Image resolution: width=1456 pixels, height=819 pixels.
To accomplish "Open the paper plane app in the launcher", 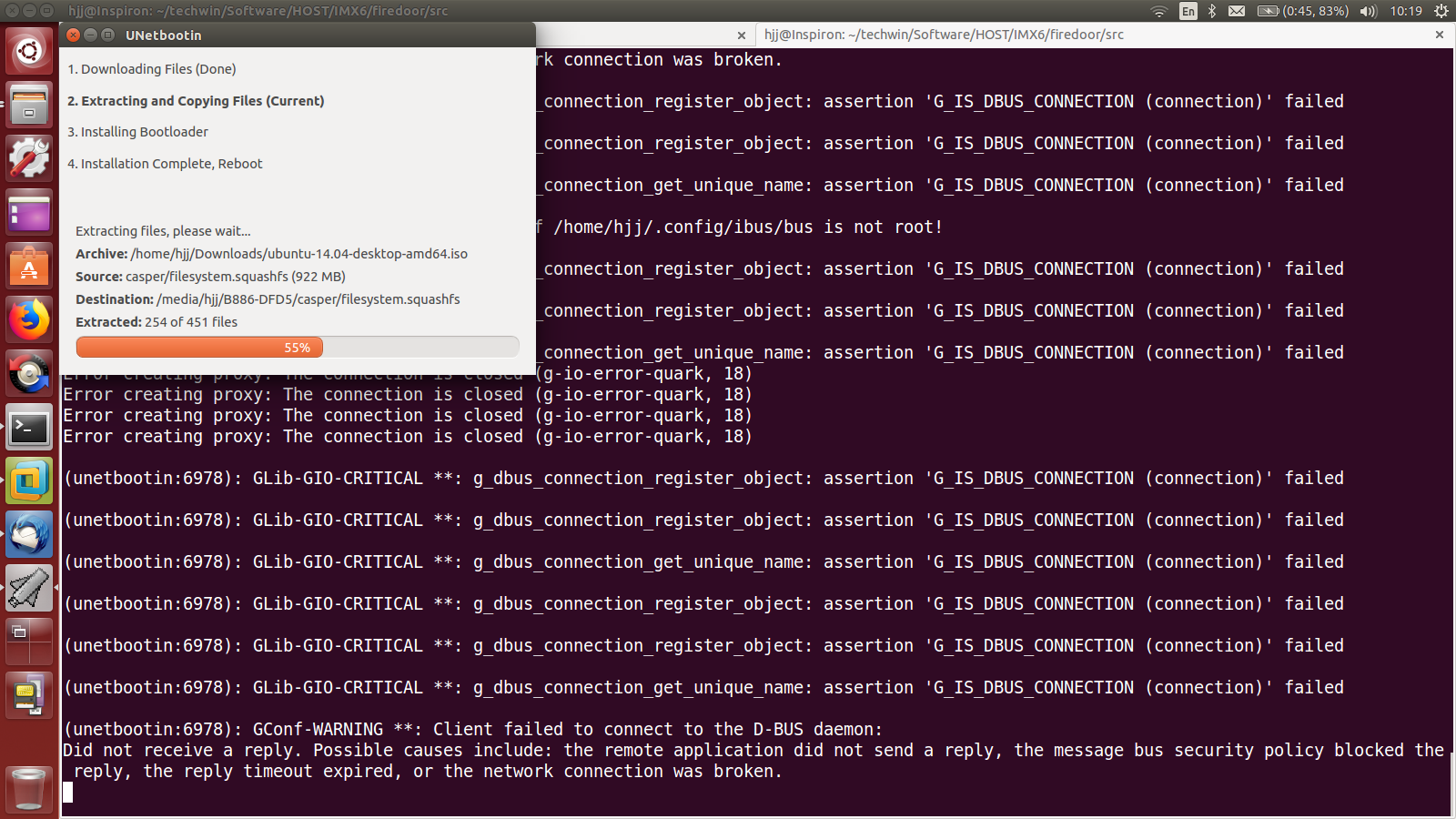I will click(x=29, y=588).
